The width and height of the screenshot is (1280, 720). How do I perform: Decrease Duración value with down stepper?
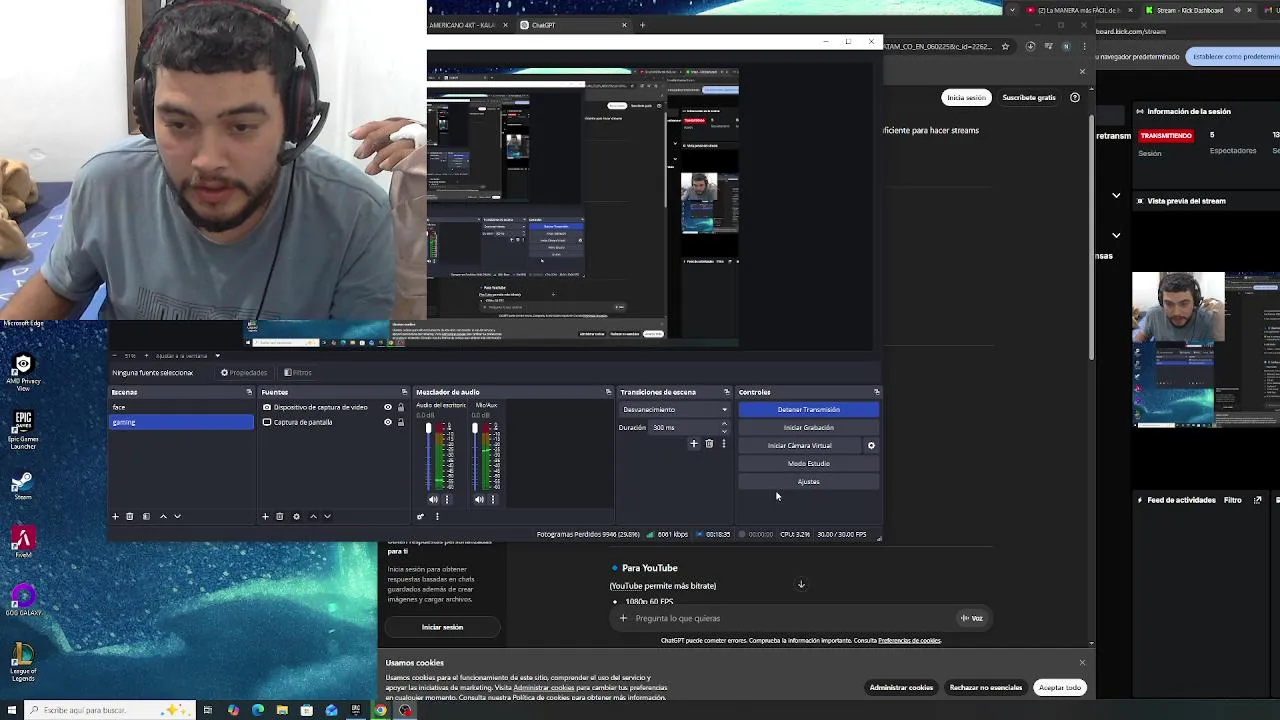[x=724, y=431]
